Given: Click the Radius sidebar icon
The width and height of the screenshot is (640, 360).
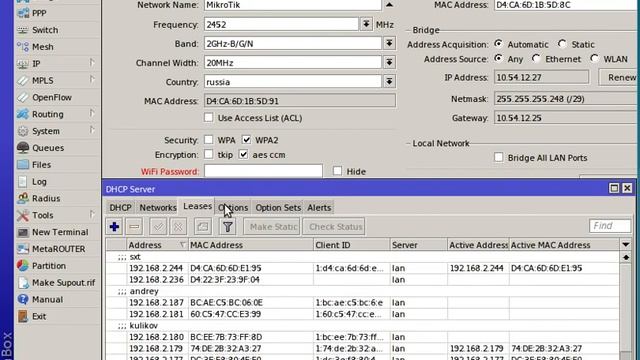Looking at the screenshot, I should coord(23,198).
